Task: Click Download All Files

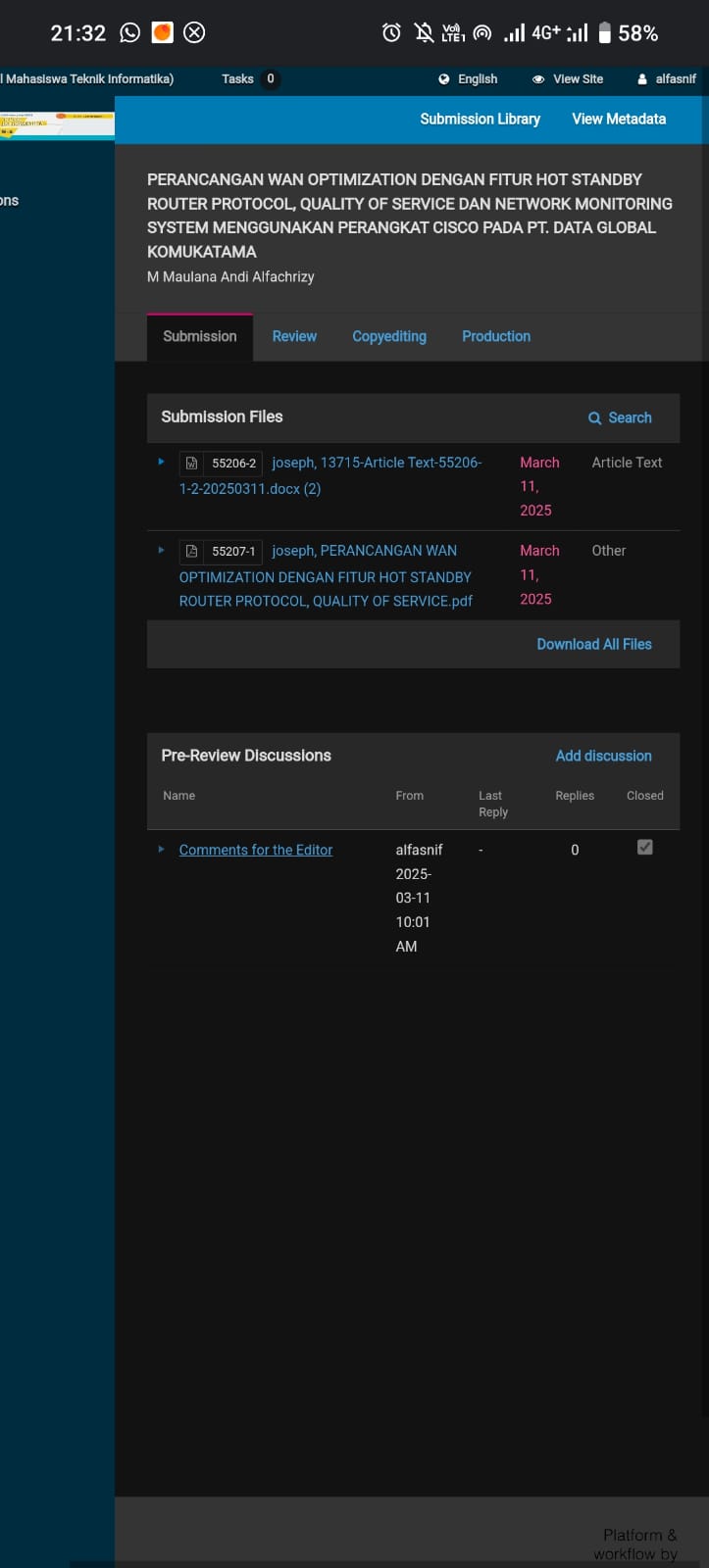Action: coord(594,644)
